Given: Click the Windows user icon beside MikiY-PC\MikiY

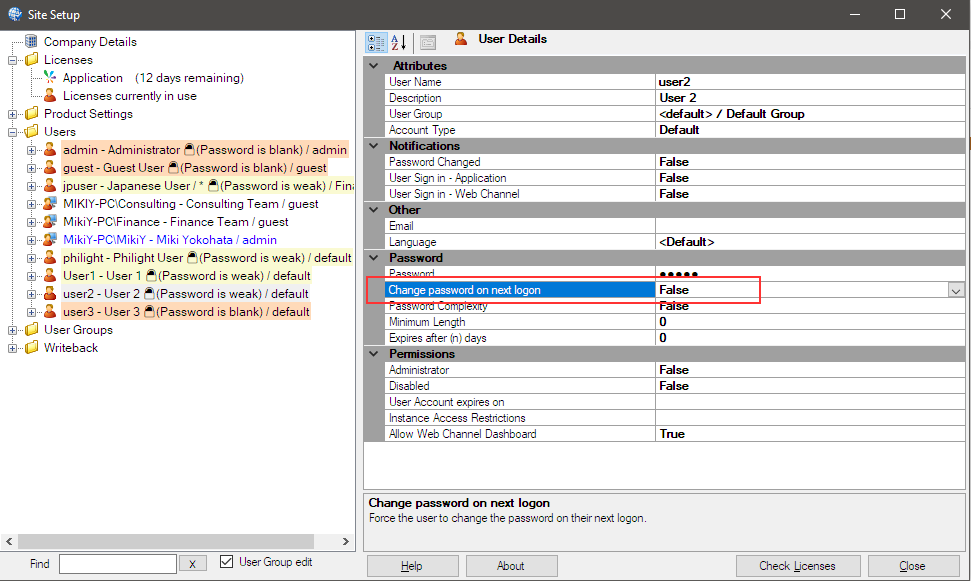Looking at the screenshot, I should tap(50, 239).
